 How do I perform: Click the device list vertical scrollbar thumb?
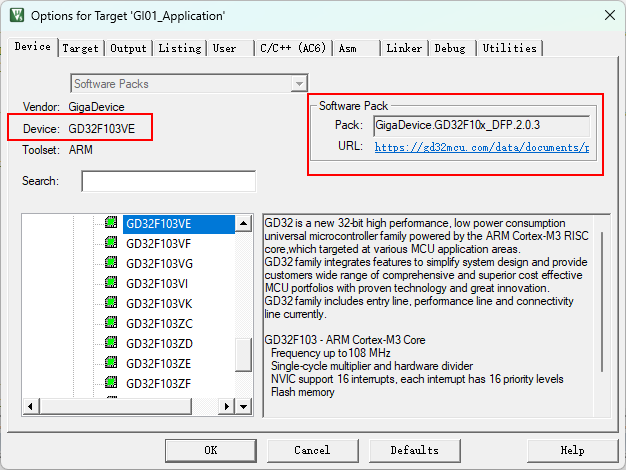click(x=243, y=355)
